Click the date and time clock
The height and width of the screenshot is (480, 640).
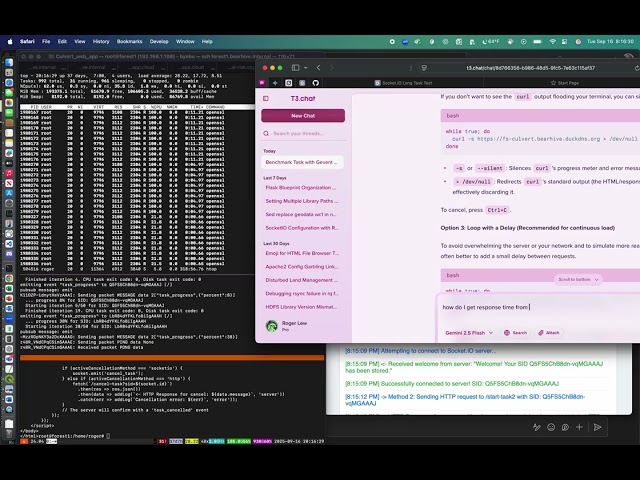pos(610,42)
